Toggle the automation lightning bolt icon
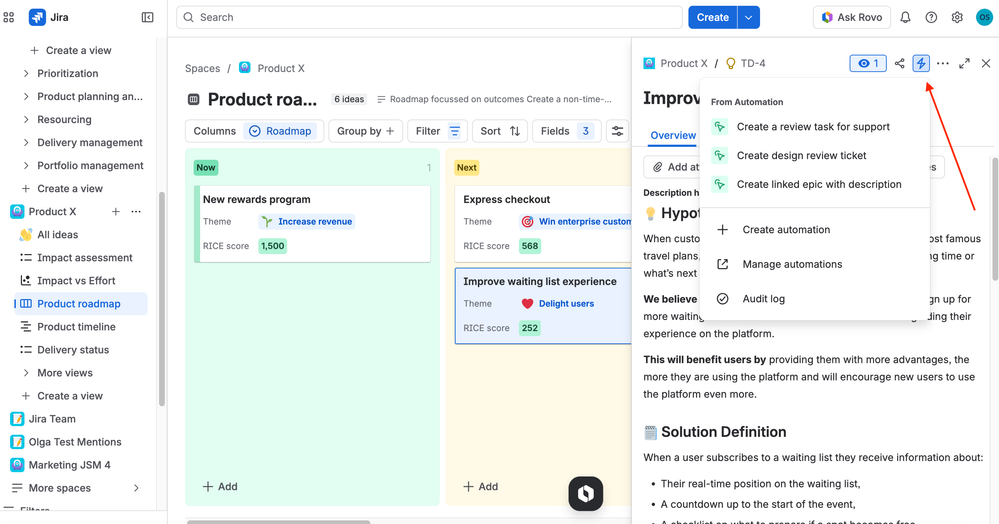 point(921,63)
